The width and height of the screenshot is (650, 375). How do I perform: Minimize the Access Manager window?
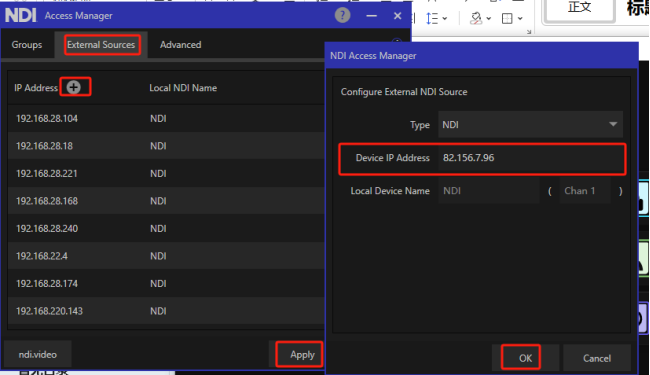pos(371,16)
